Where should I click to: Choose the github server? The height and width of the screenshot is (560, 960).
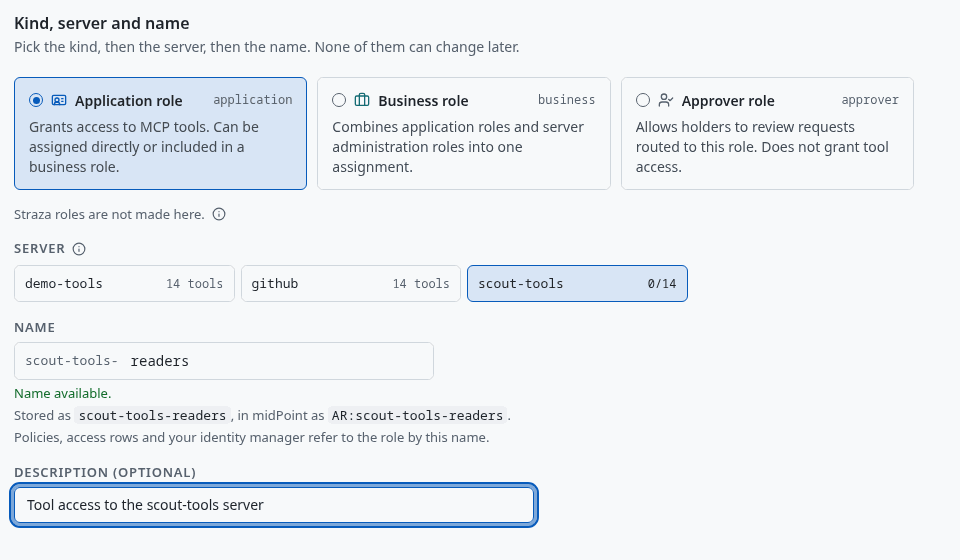coord(351,283)
